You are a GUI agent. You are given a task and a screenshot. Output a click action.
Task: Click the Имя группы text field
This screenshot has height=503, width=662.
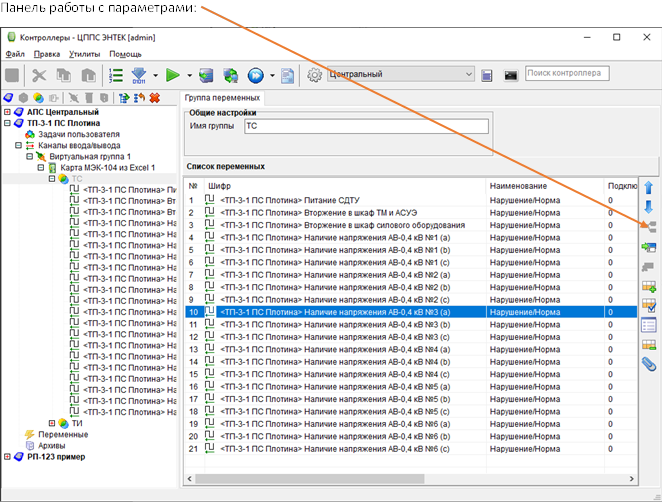pos(365,126)
